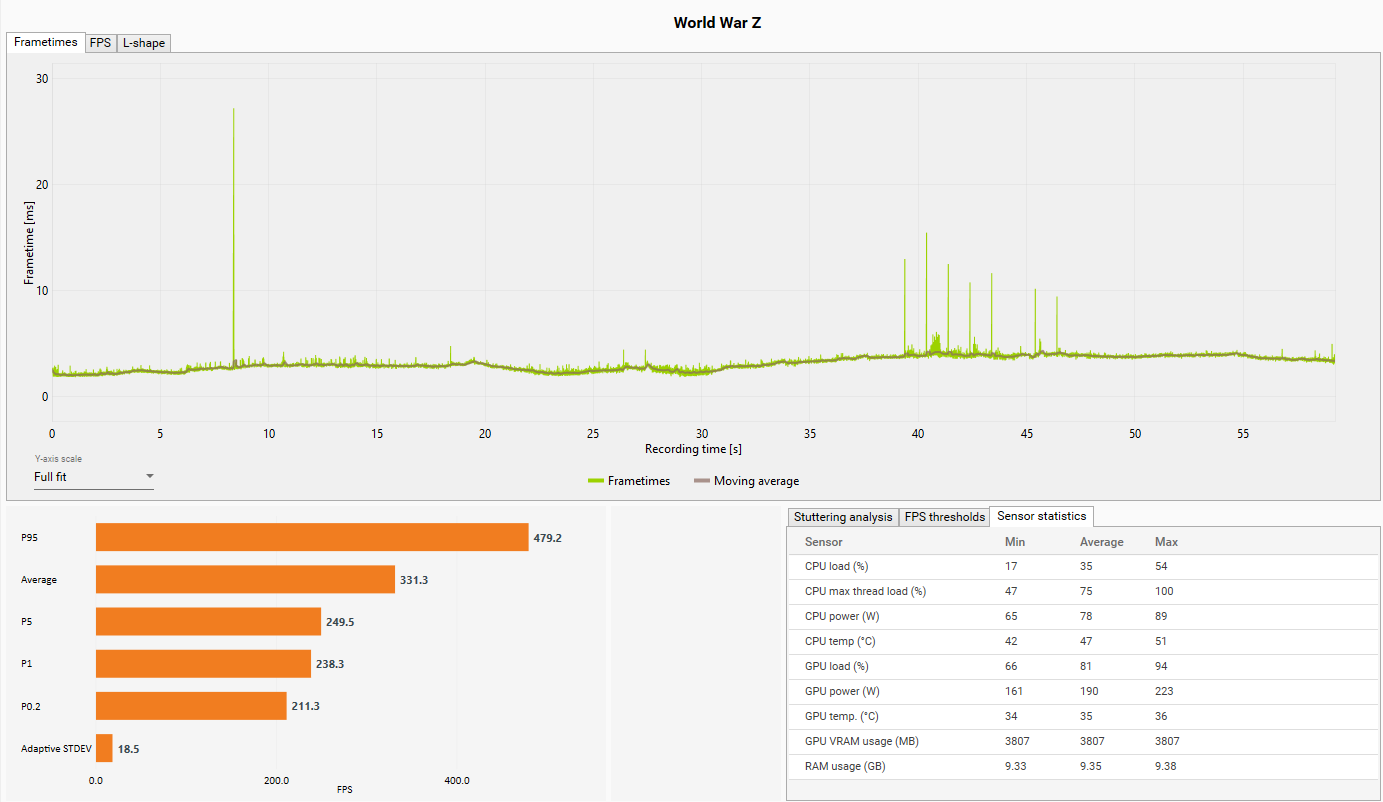Select the GPU VRAM usage (MB) row
The width and height of the screenshot is (1383, 802).
1082,741
